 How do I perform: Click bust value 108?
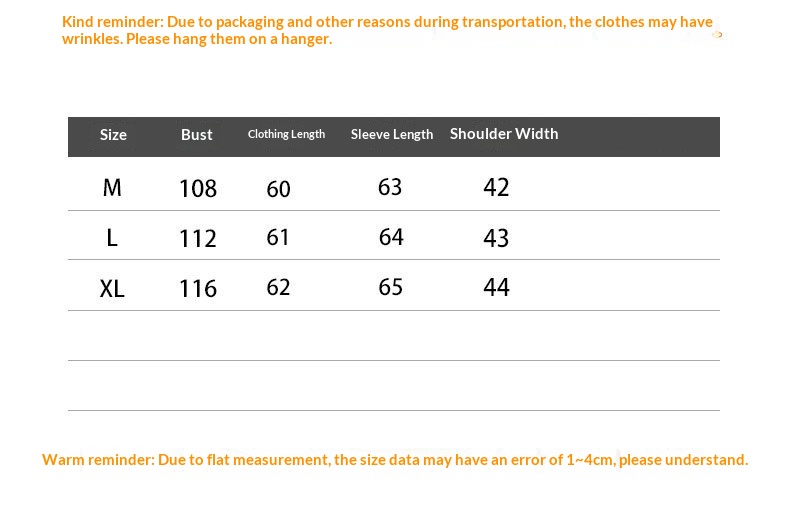pyautogui.click(x=198, y=188)
